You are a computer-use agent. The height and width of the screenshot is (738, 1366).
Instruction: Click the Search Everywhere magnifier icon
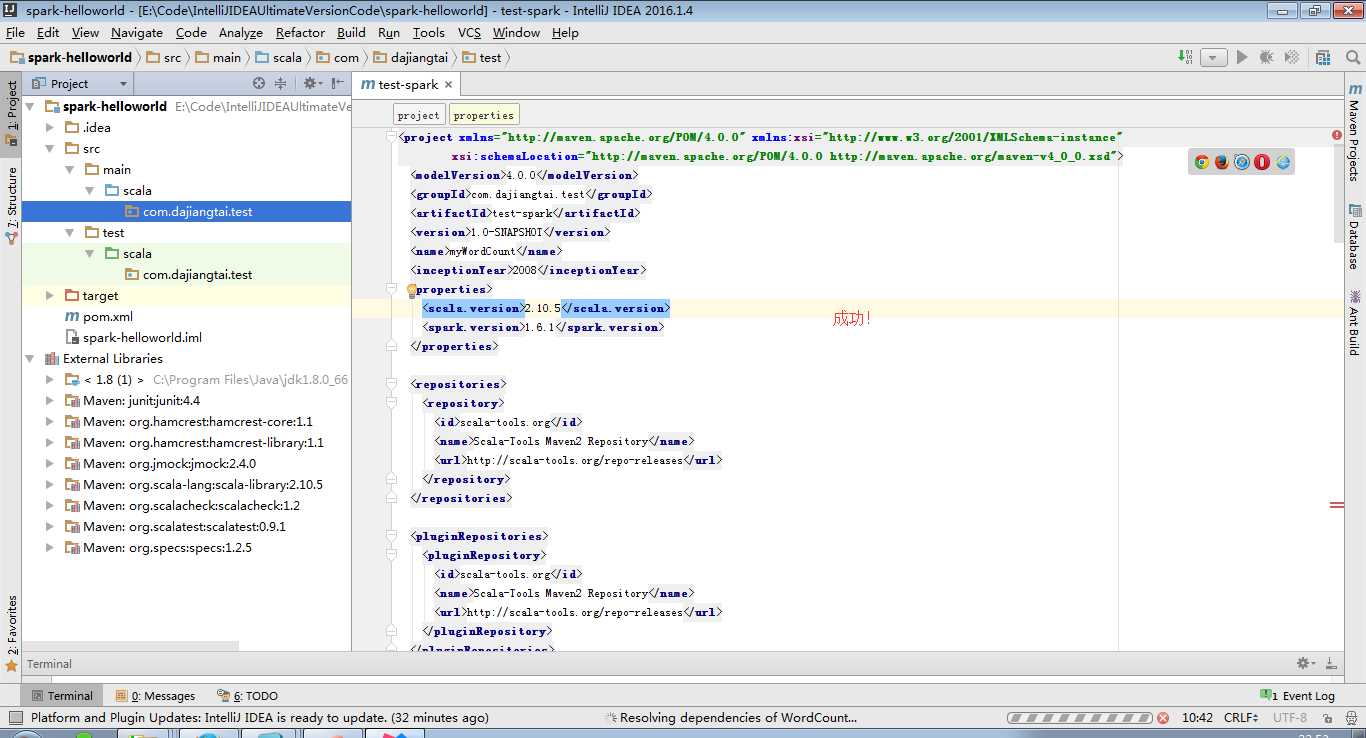(x=1352, y=57)
